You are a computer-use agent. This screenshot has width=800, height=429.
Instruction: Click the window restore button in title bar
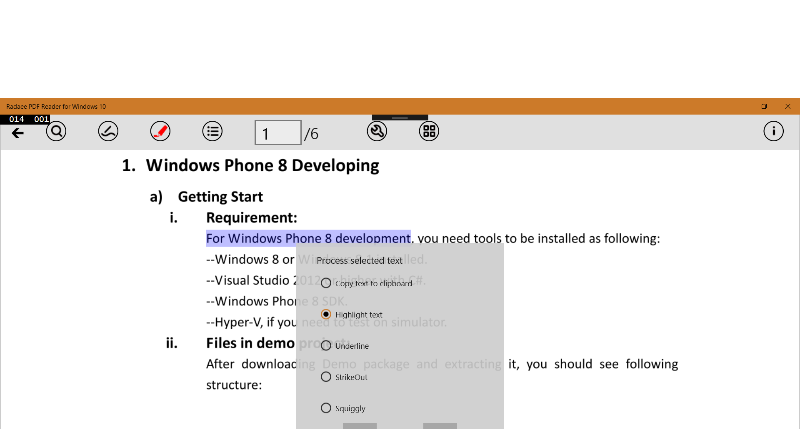(x=764, y=106)
